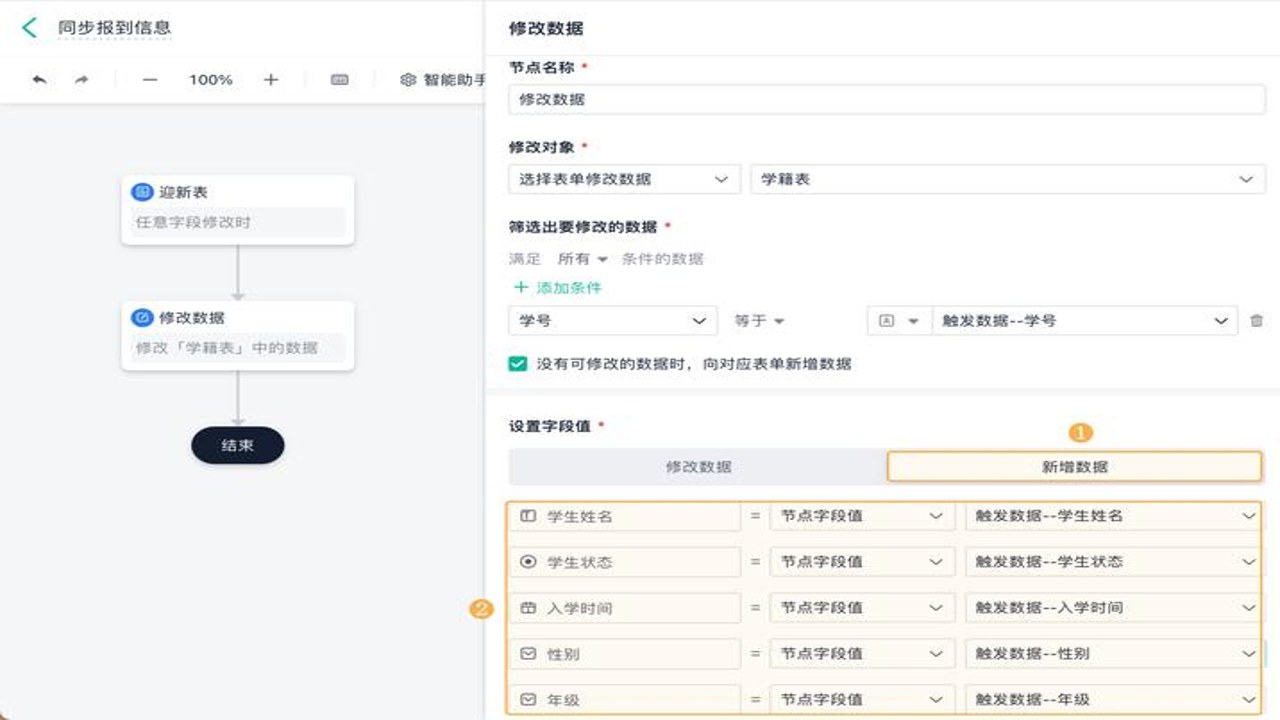Open the 智能助手 assistant
Viewport: 1280px width, 720px height.
click(443, 80)
